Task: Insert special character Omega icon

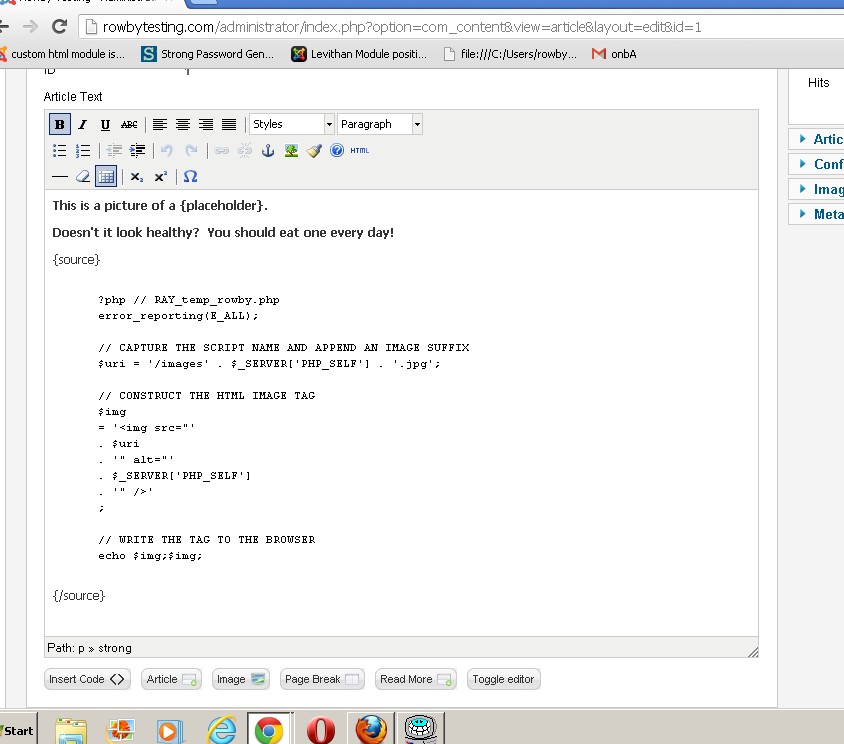Action: click(x=190, y=177)
